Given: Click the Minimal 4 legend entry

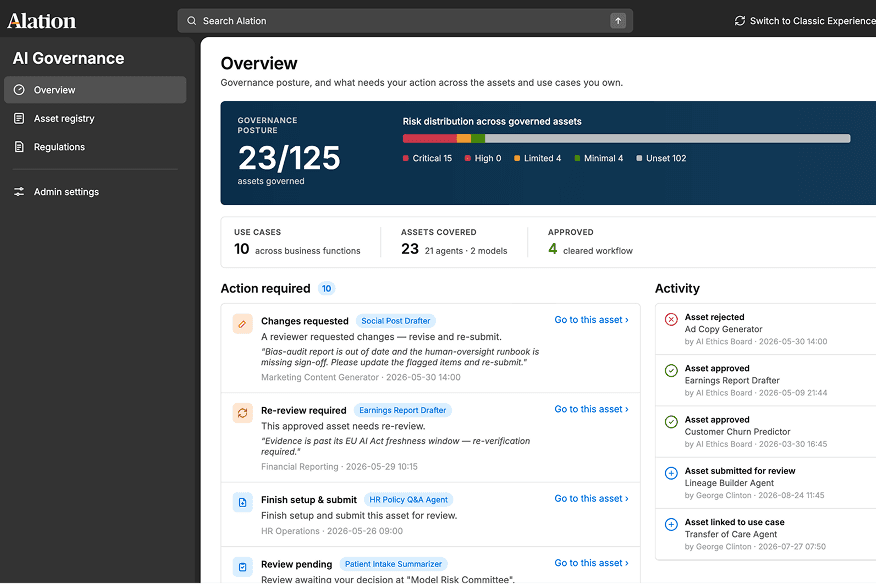Looking at the screenshot, I should point(598,158).
